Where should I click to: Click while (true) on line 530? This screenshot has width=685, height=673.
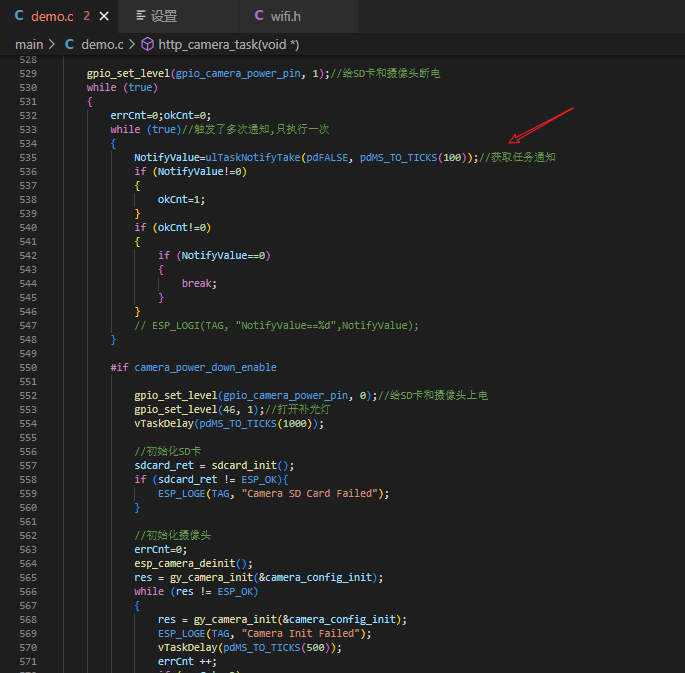[x=122, y=87]
